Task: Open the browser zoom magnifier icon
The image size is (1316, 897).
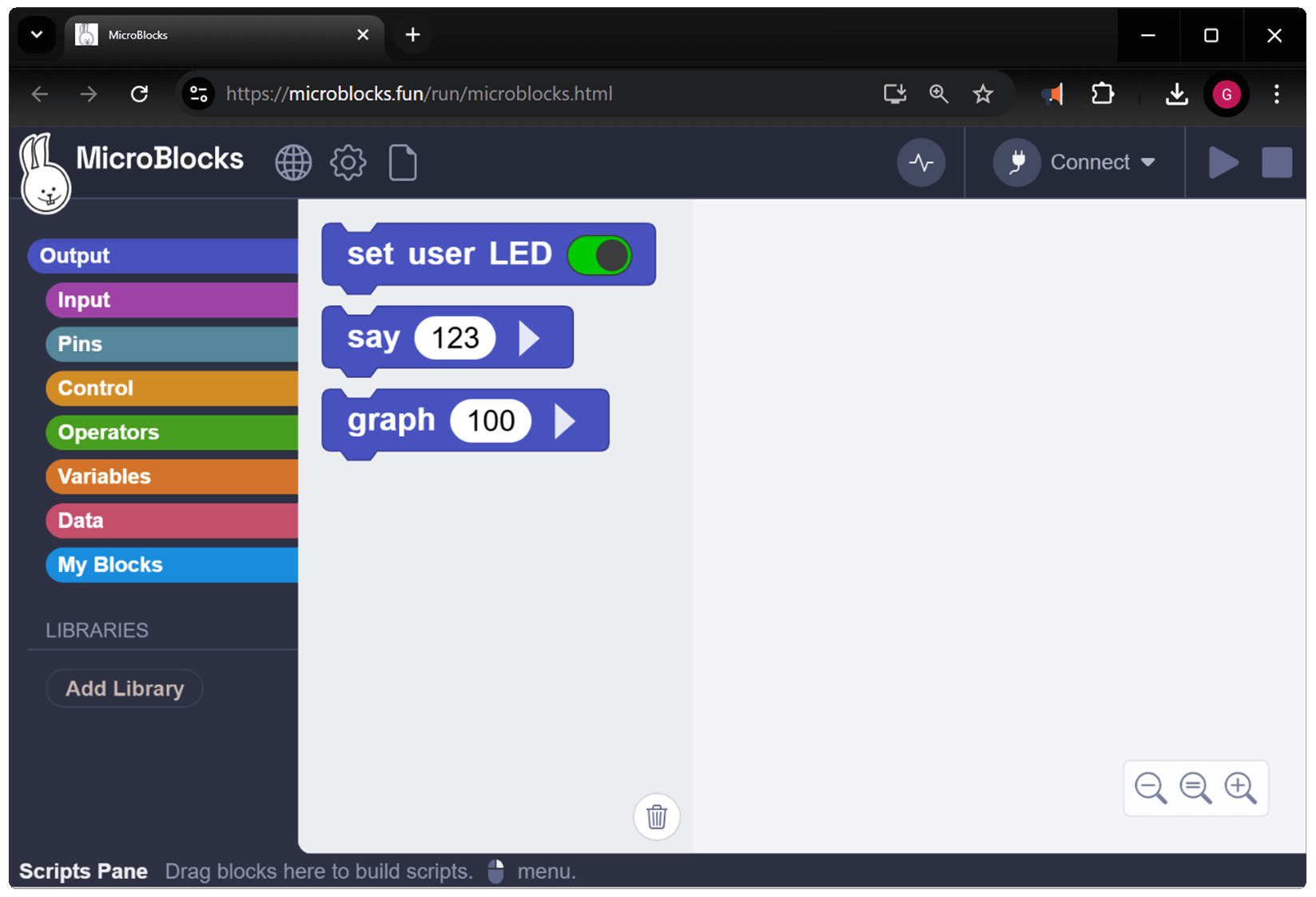Action: [939, 94]
